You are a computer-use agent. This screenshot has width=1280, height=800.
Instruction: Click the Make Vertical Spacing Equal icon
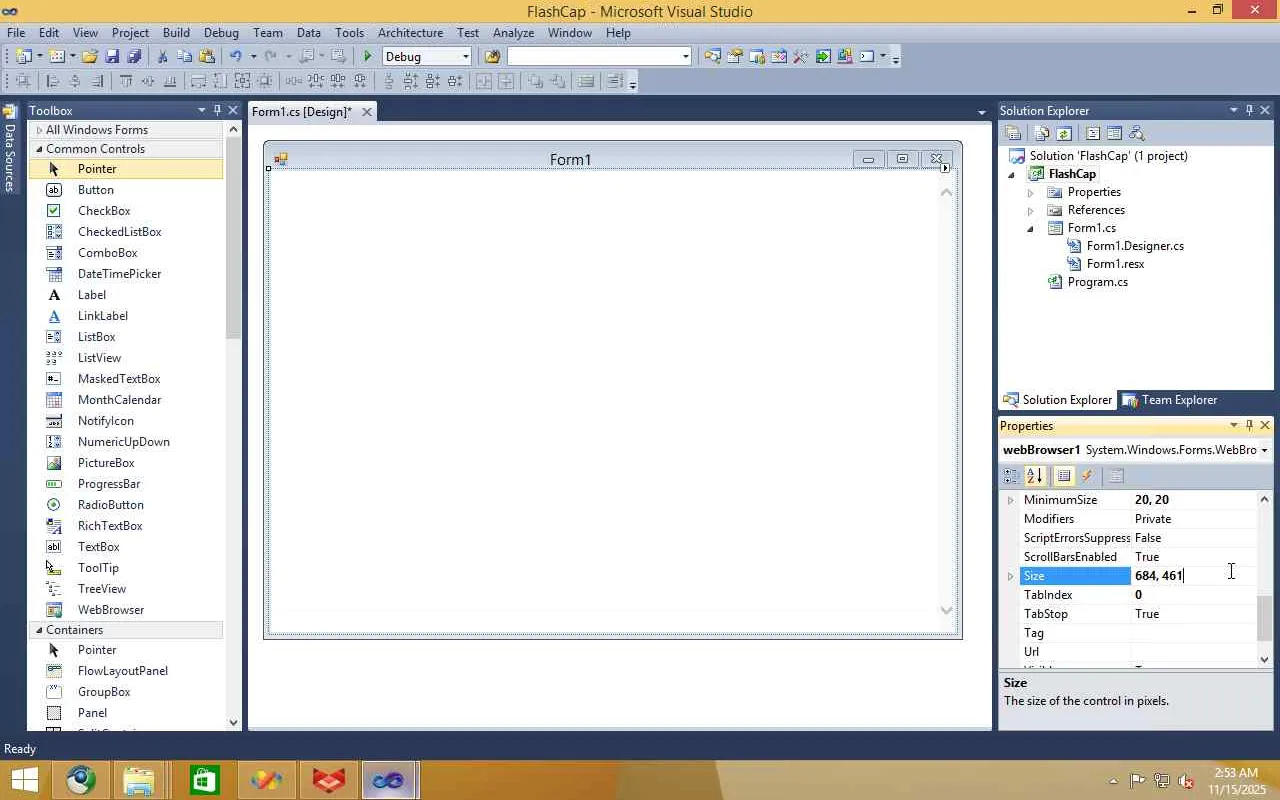(x=389, y=82)
